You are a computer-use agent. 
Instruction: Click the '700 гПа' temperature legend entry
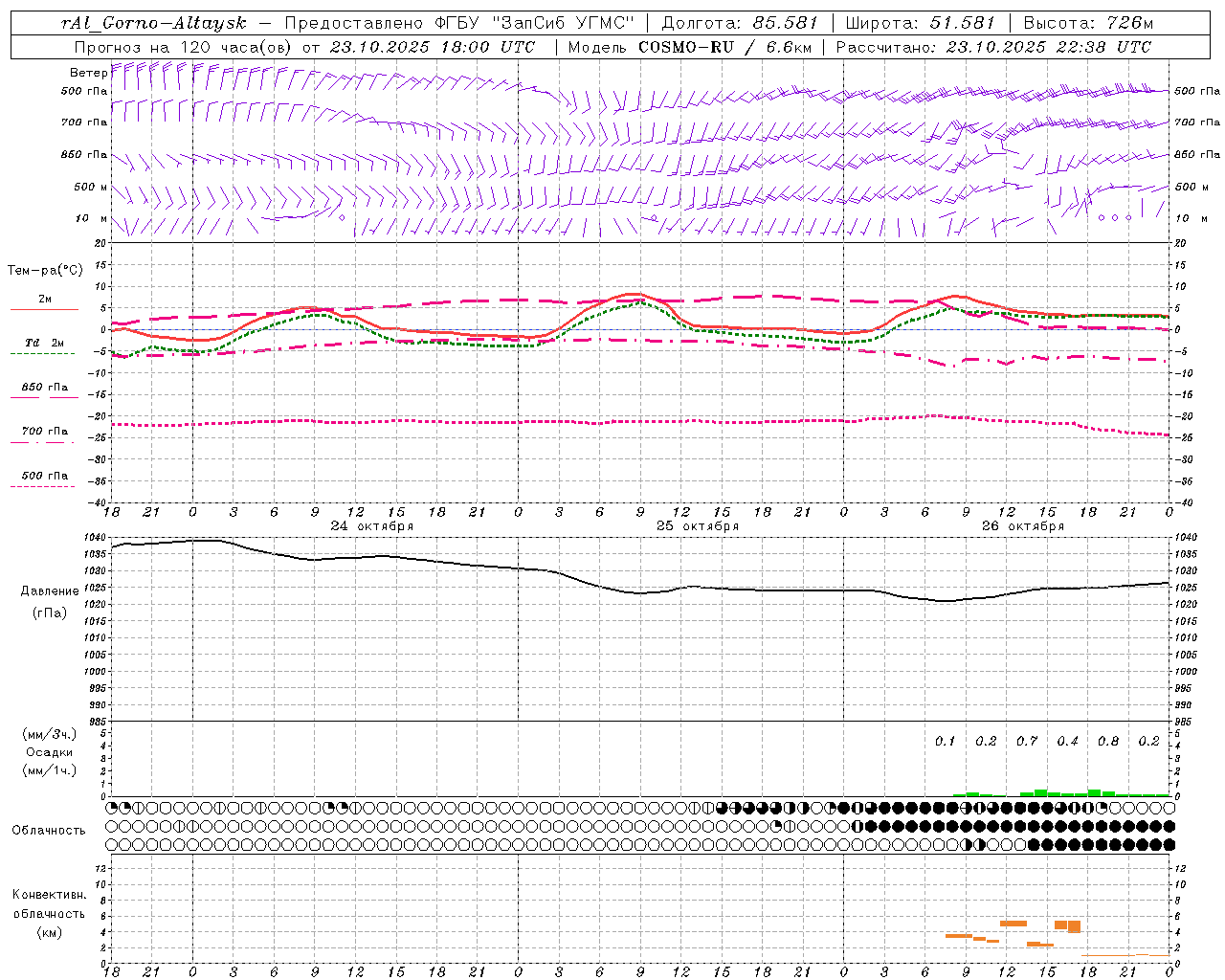pyautogui.click(x=45, y=431)
